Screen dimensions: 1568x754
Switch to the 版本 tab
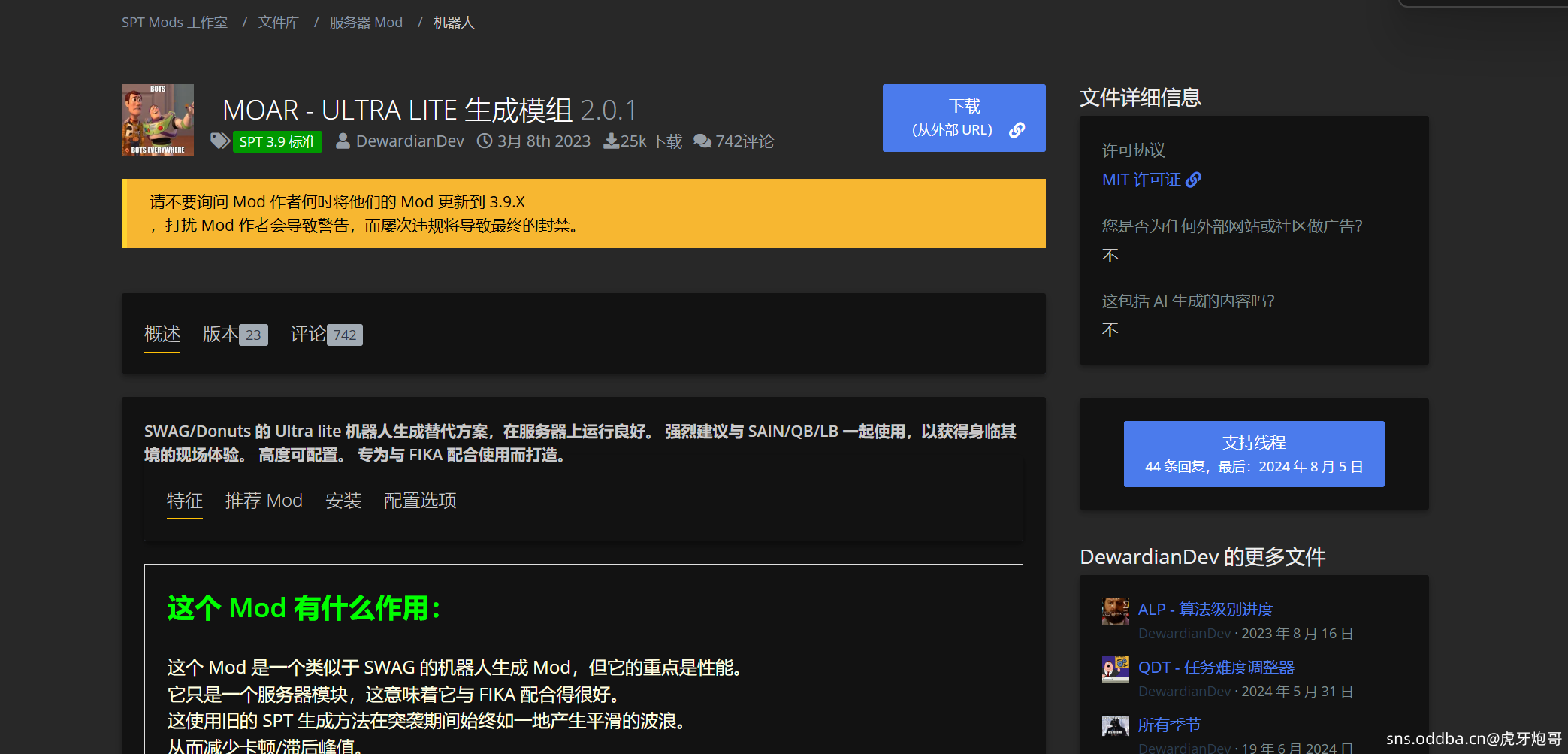click(220, 334)
